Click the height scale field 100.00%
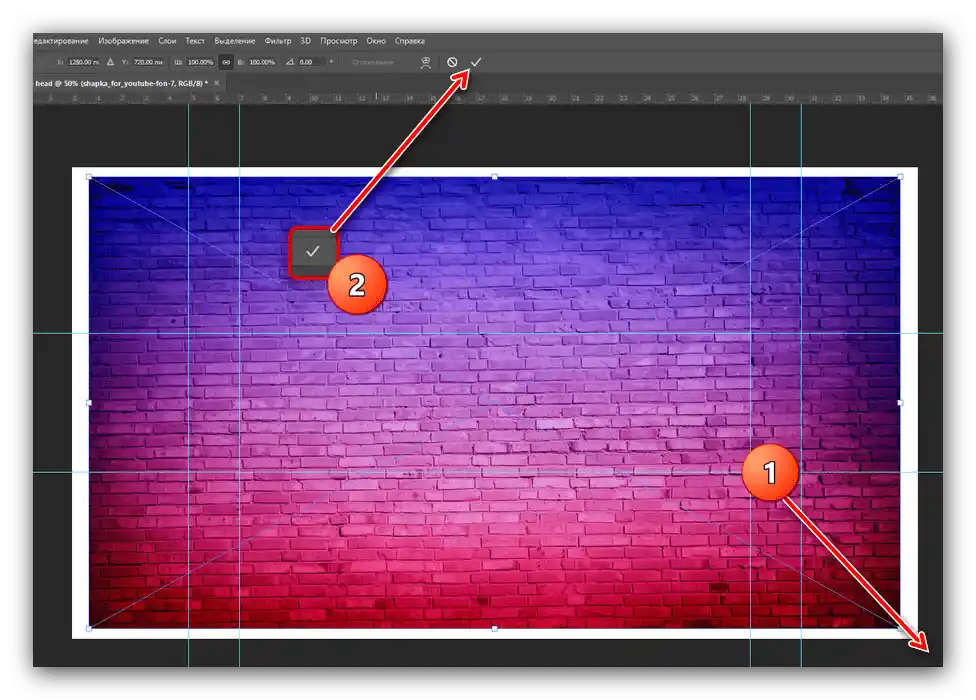Screen dimensions: 976x700 coord(262,62)
